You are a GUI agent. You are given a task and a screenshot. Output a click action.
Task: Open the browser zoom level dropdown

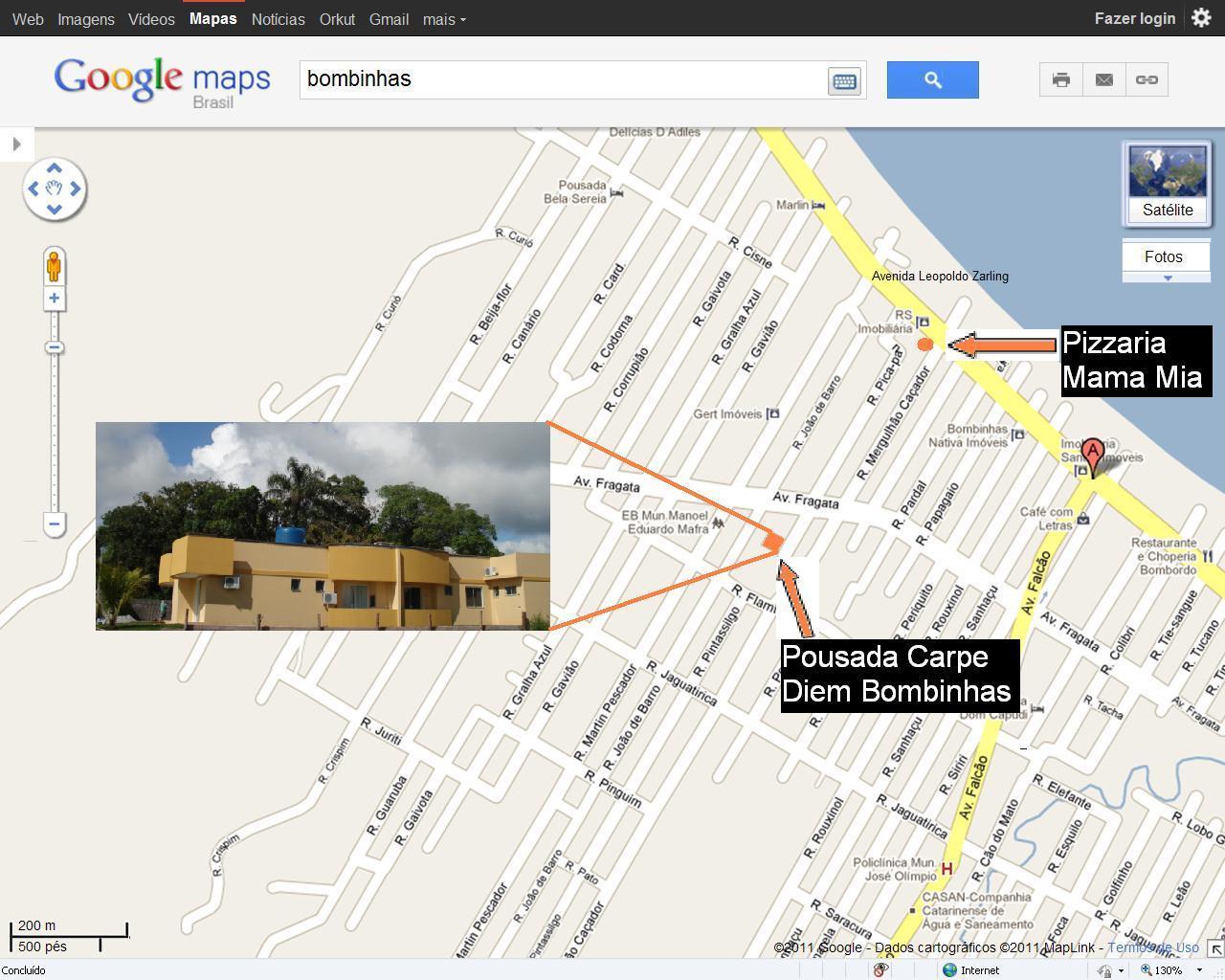click(x=1199, y=970)
